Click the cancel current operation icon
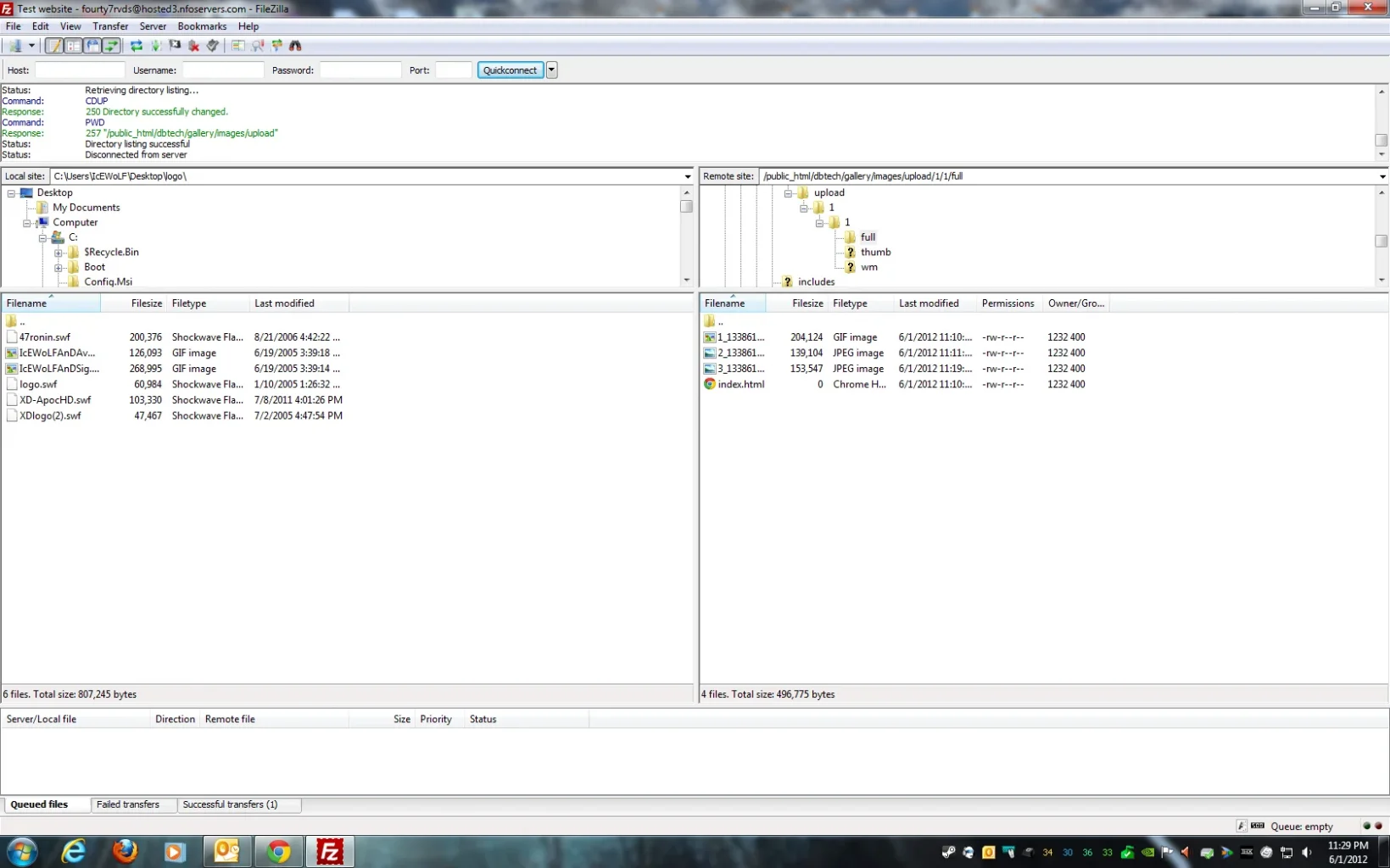Viewport: 1390px width, 868px height. point(175,46)
